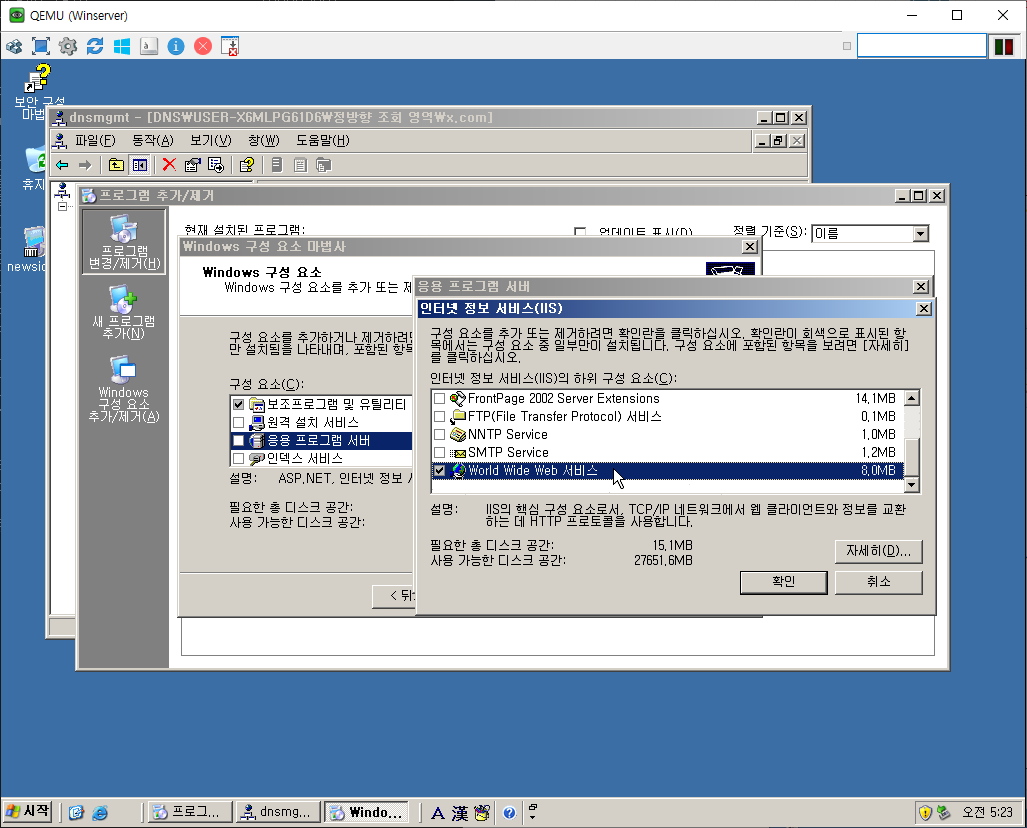Click the Internet Explorer quick launch icon
This screenshot has width=1027, height=828.
tap(100, 812)
